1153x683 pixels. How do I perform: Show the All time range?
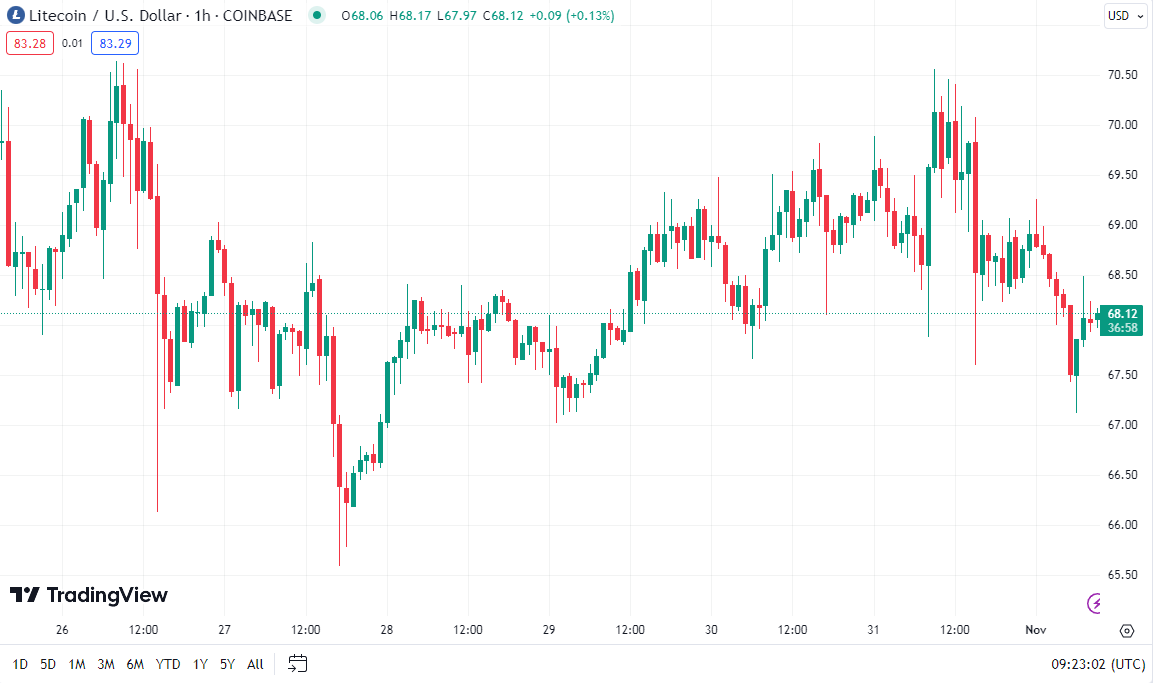(255, 664)
